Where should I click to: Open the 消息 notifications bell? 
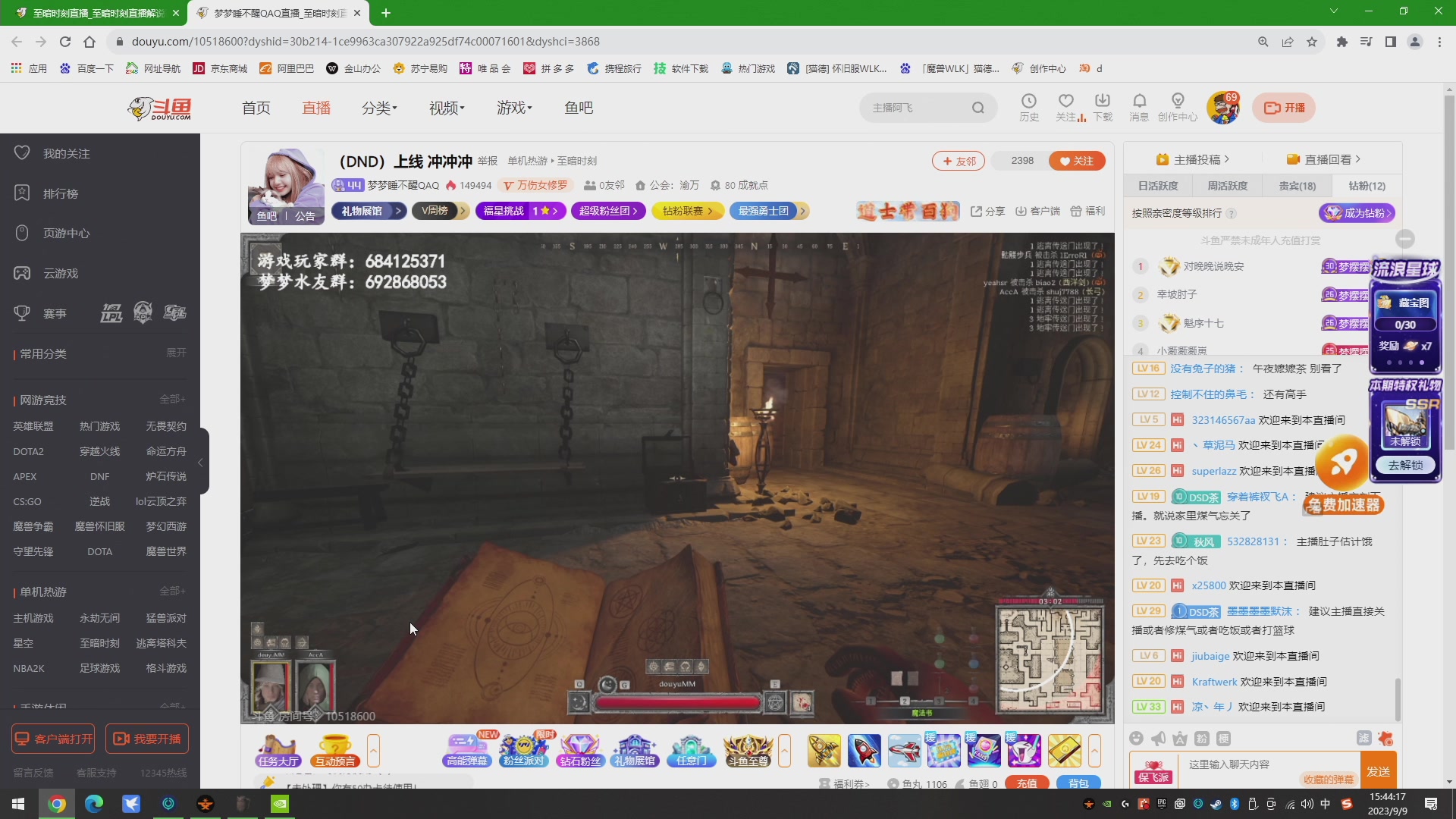[1139, 107]
